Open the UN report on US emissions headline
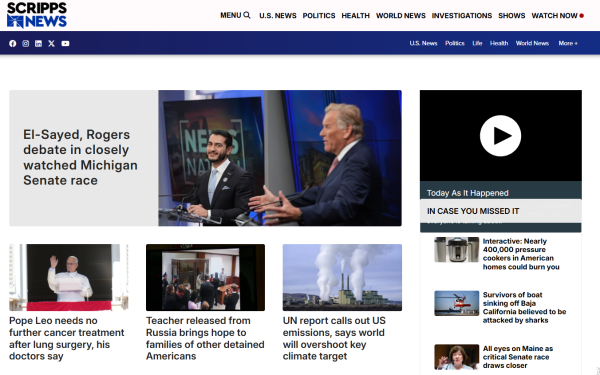 pyautogui.click(x=334, y=338)
